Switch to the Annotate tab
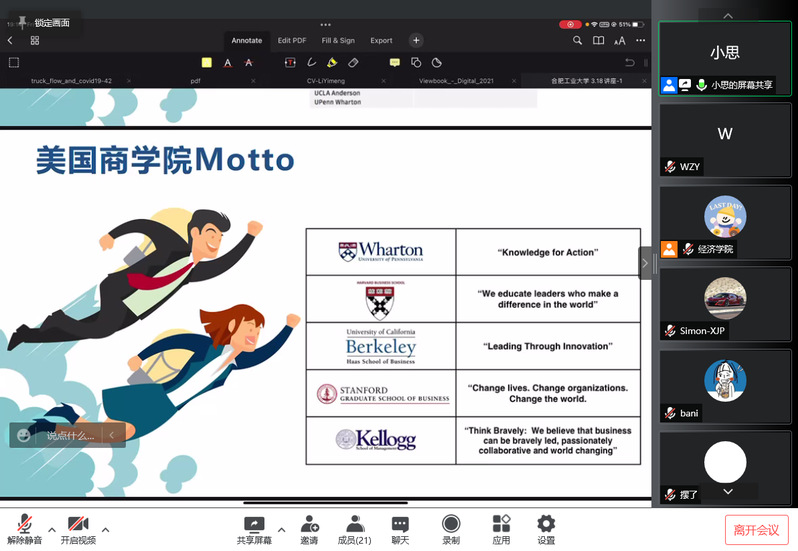 [x=246, y=40]
